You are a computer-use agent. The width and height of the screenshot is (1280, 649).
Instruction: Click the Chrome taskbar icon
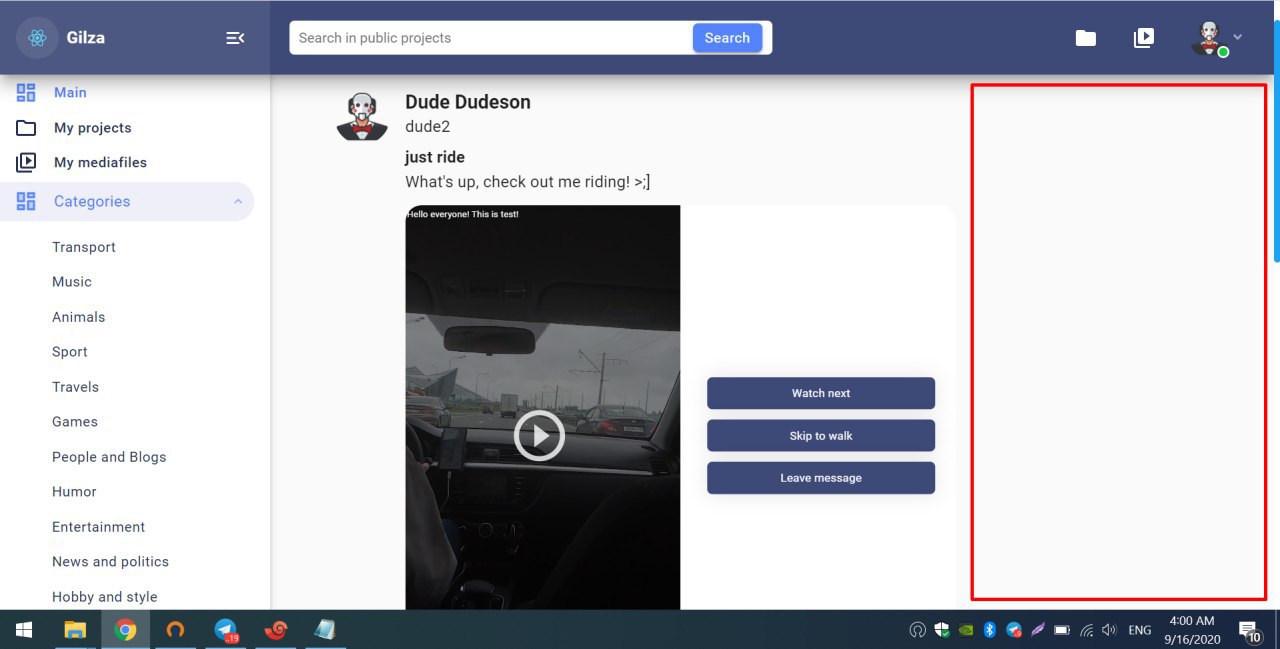click(x=125, y=630)
